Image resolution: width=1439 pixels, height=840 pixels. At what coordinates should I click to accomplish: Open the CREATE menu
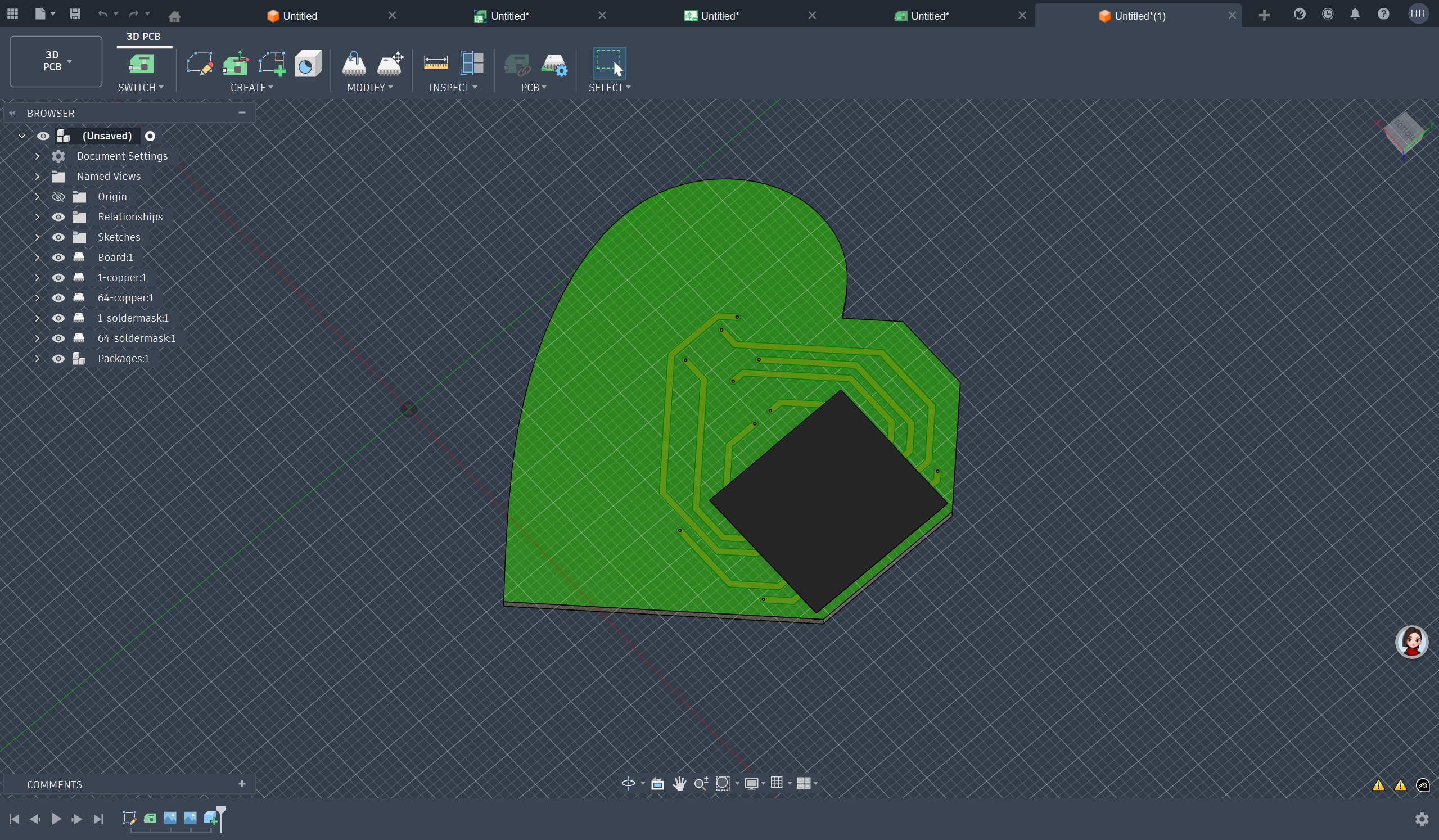(251, 87)
